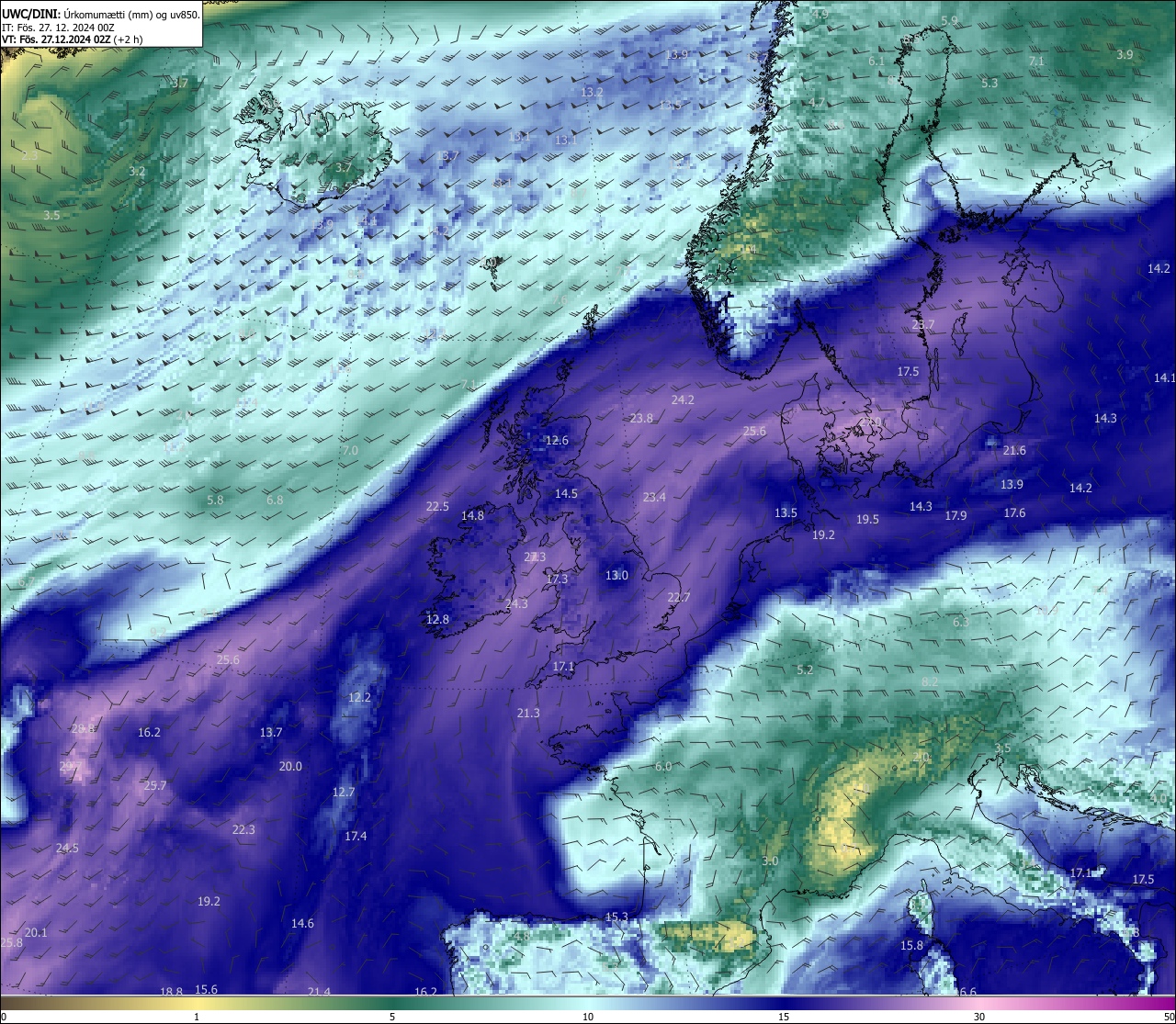Click the 17.3 value near Wales
The height and width of the screenshot is (1024, 1176).
(557, 580)
